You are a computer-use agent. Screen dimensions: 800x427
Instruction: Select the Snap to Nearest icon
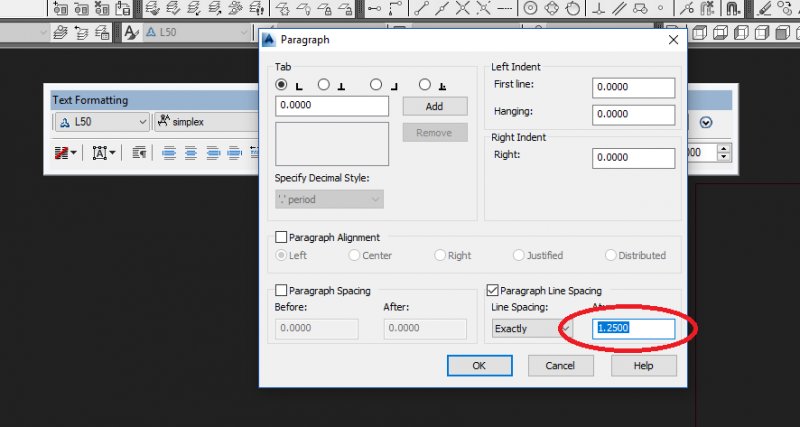click(x=687, y=8)
